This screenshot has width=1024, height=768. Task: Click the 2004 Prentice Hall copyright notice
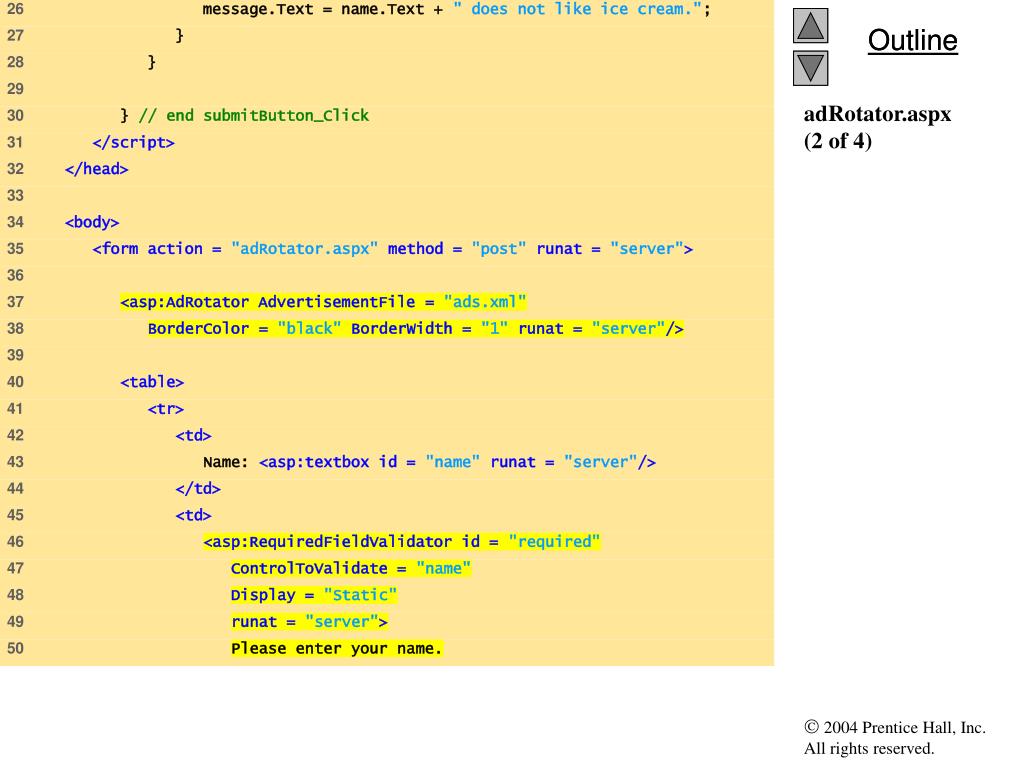tap(894, 728)
